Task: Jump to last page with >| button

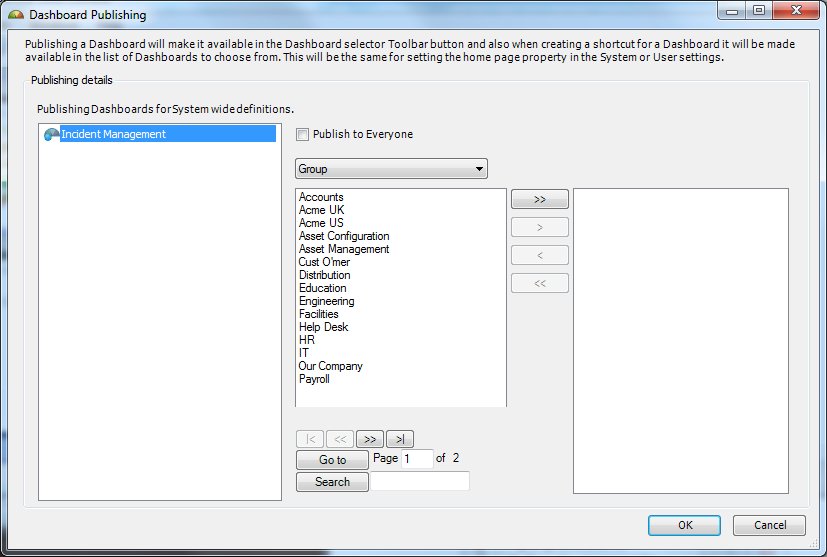Action: tap(400, 439)
